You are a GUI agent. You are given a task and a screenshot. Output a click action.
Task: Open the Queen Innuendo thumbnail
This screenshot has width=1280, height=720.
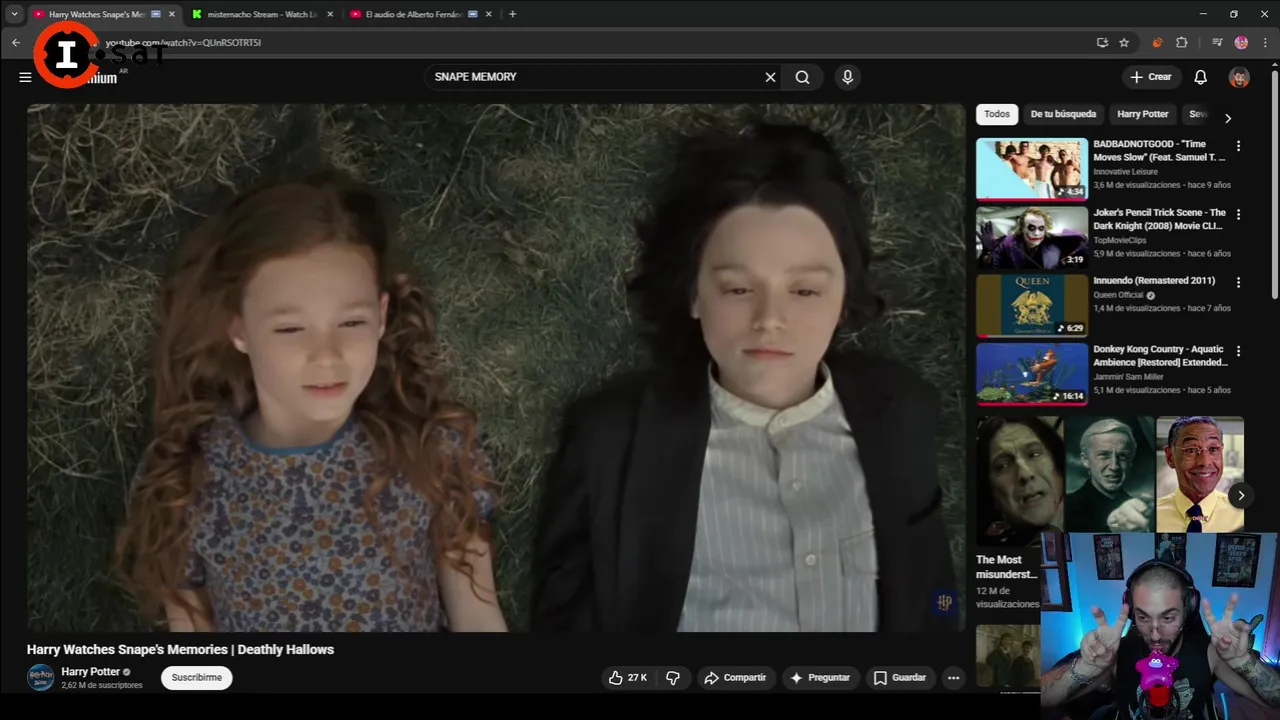tap(1031, 306)
